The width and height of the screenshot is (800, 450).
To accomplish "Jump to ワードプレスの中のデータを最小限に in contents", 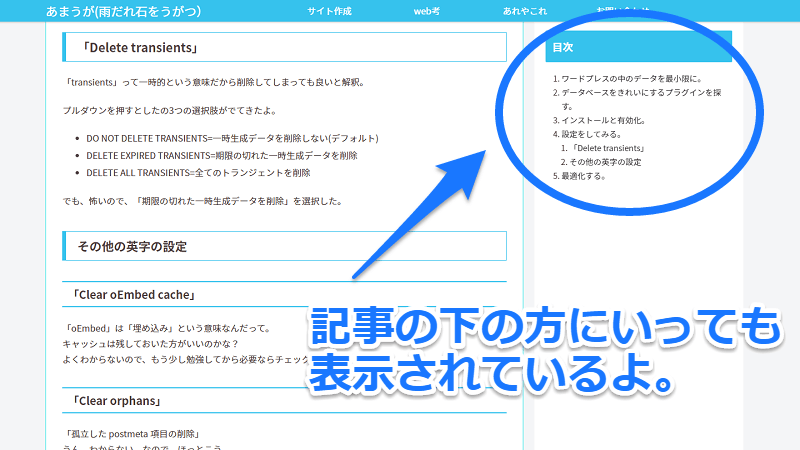I will click(631, 78).
